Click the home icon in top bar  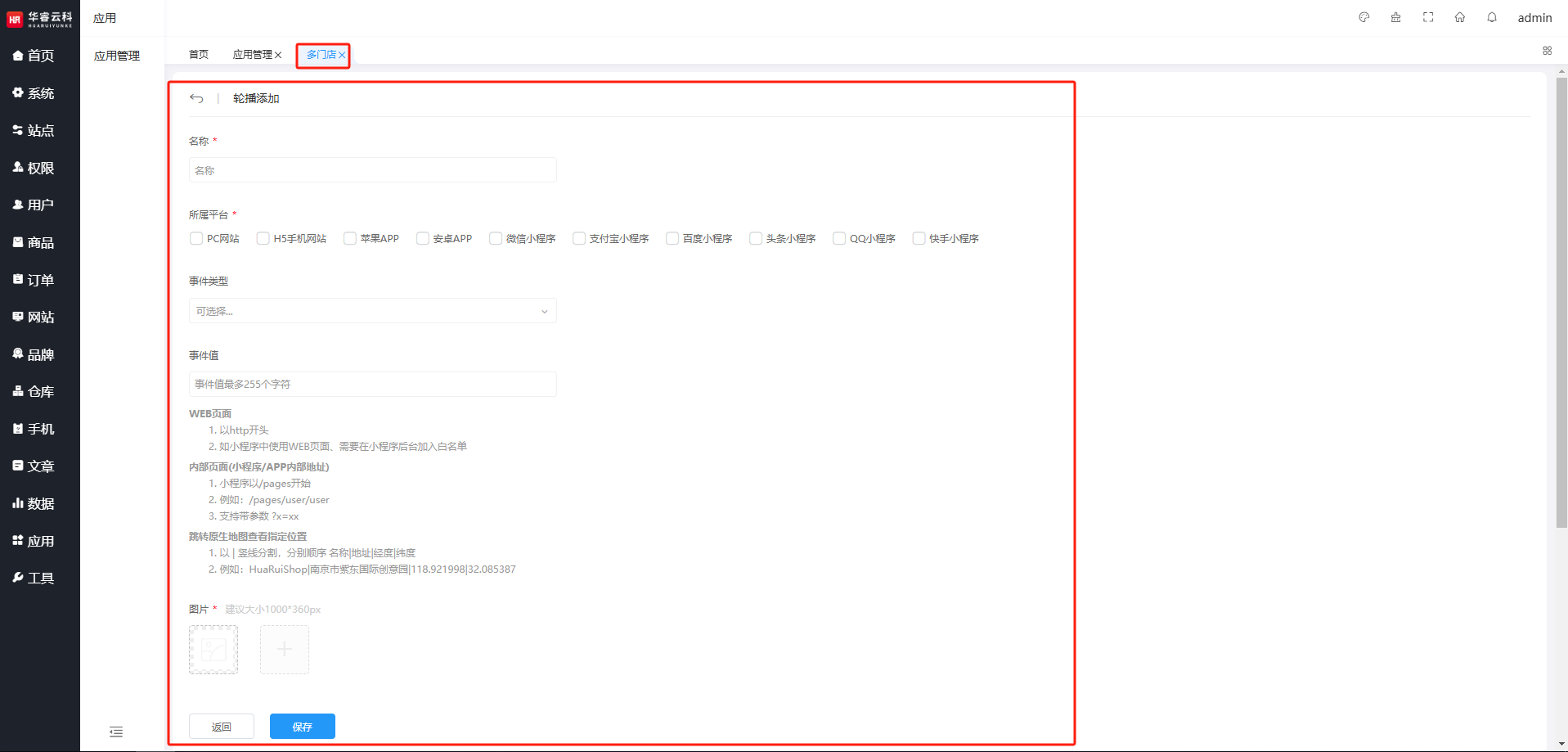pos(1460,17)
